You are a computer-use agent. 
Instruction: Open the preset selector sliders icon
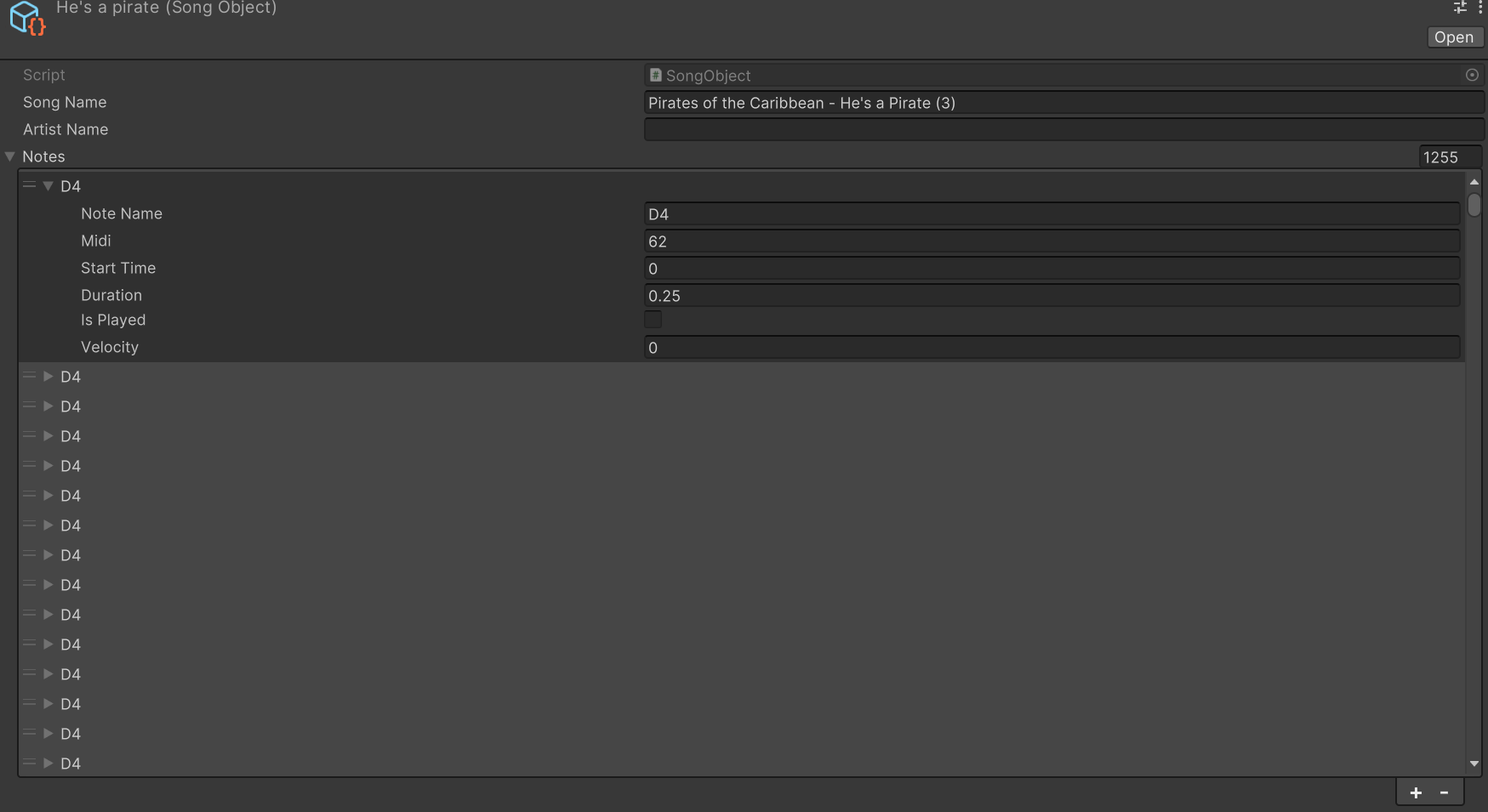(x=1460, y=7)
